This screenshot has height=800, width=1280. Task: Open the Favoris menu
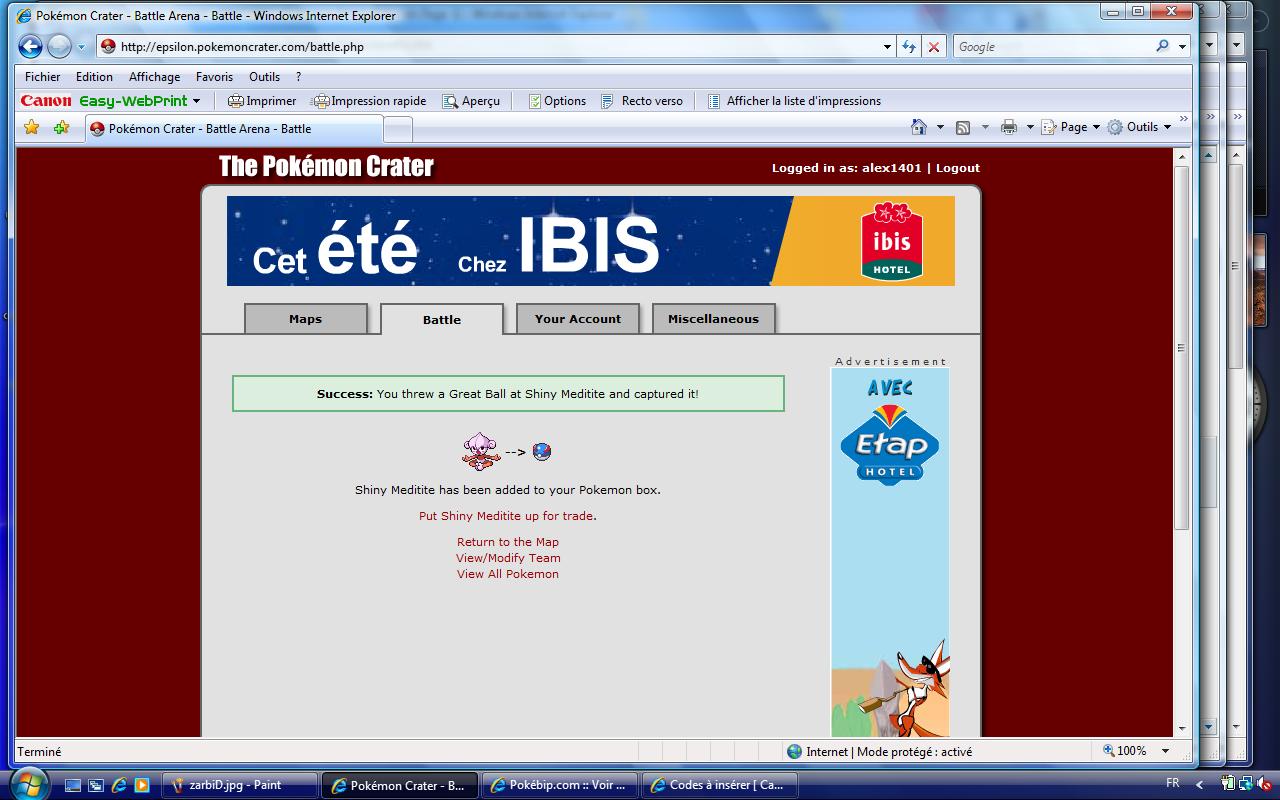click(x=214, y=77)
